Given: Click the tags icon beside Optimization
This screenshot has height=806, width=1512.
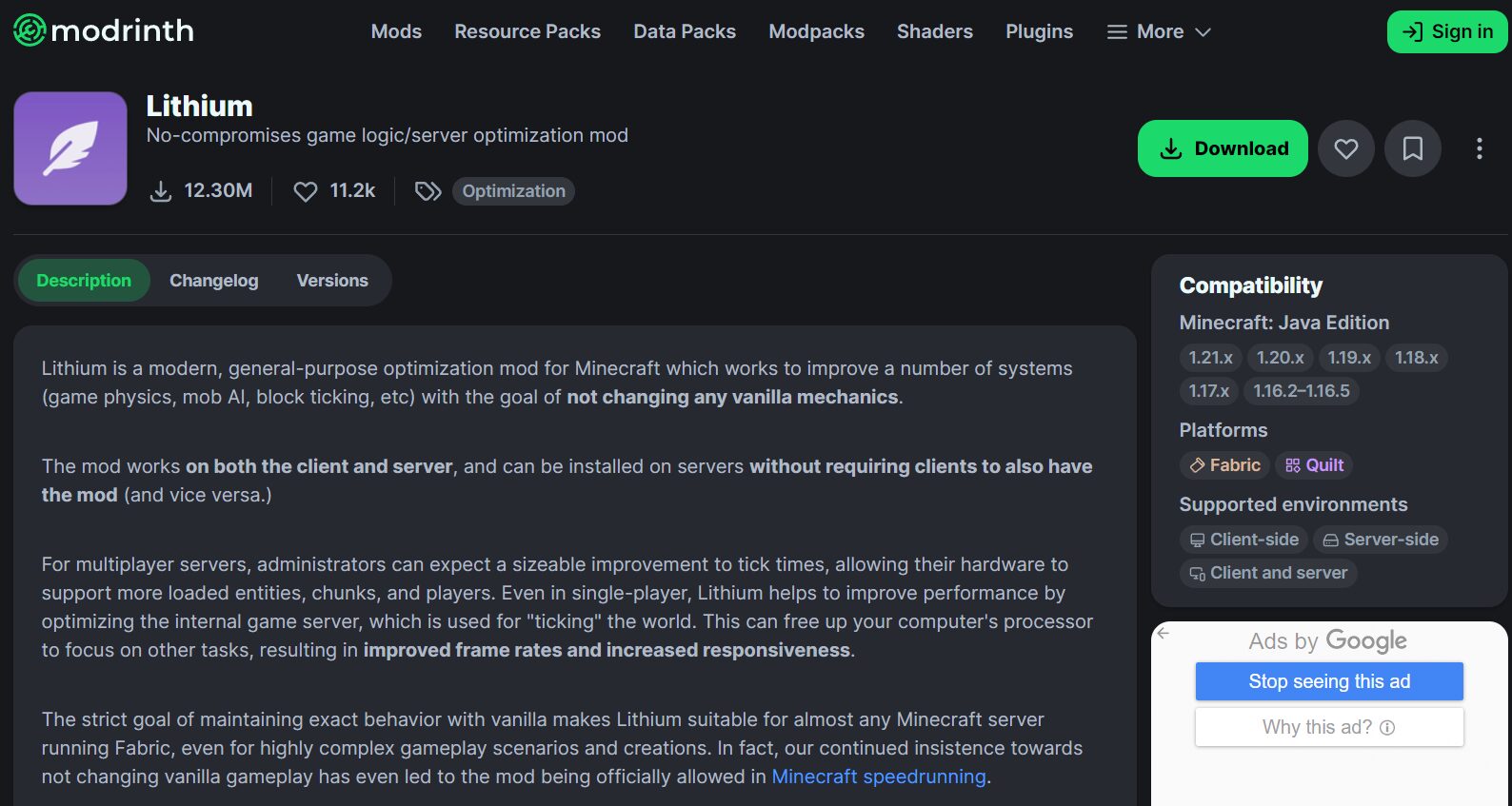Looking at the screenshot, I should point(428,191).
